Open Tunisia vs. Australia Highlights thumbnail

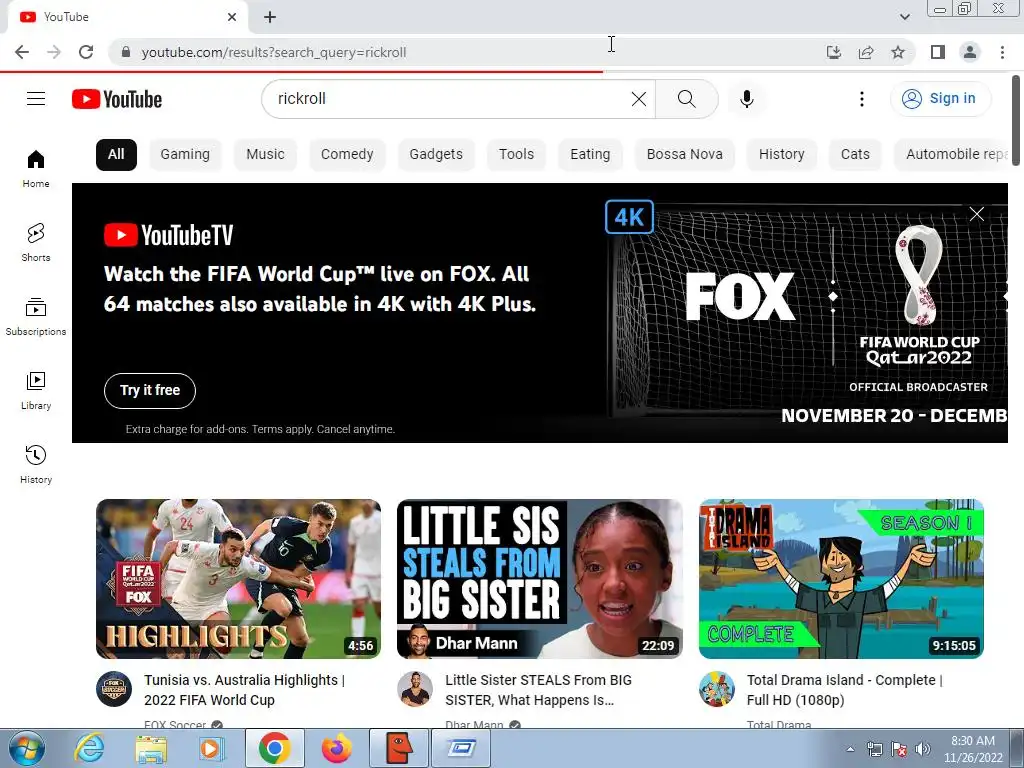238,579
